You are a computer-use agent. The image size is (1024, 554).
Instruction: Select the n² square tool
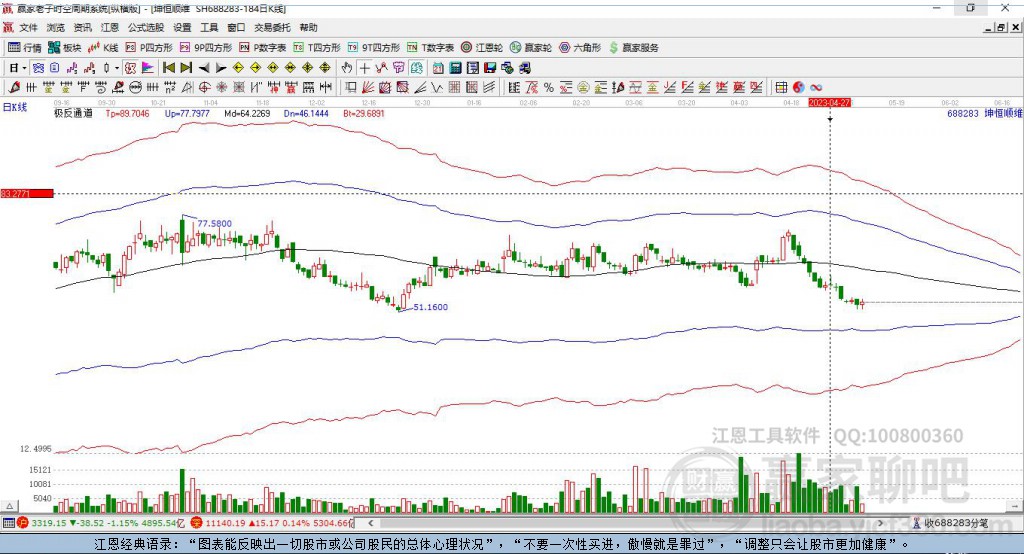[x=170, y=88]
